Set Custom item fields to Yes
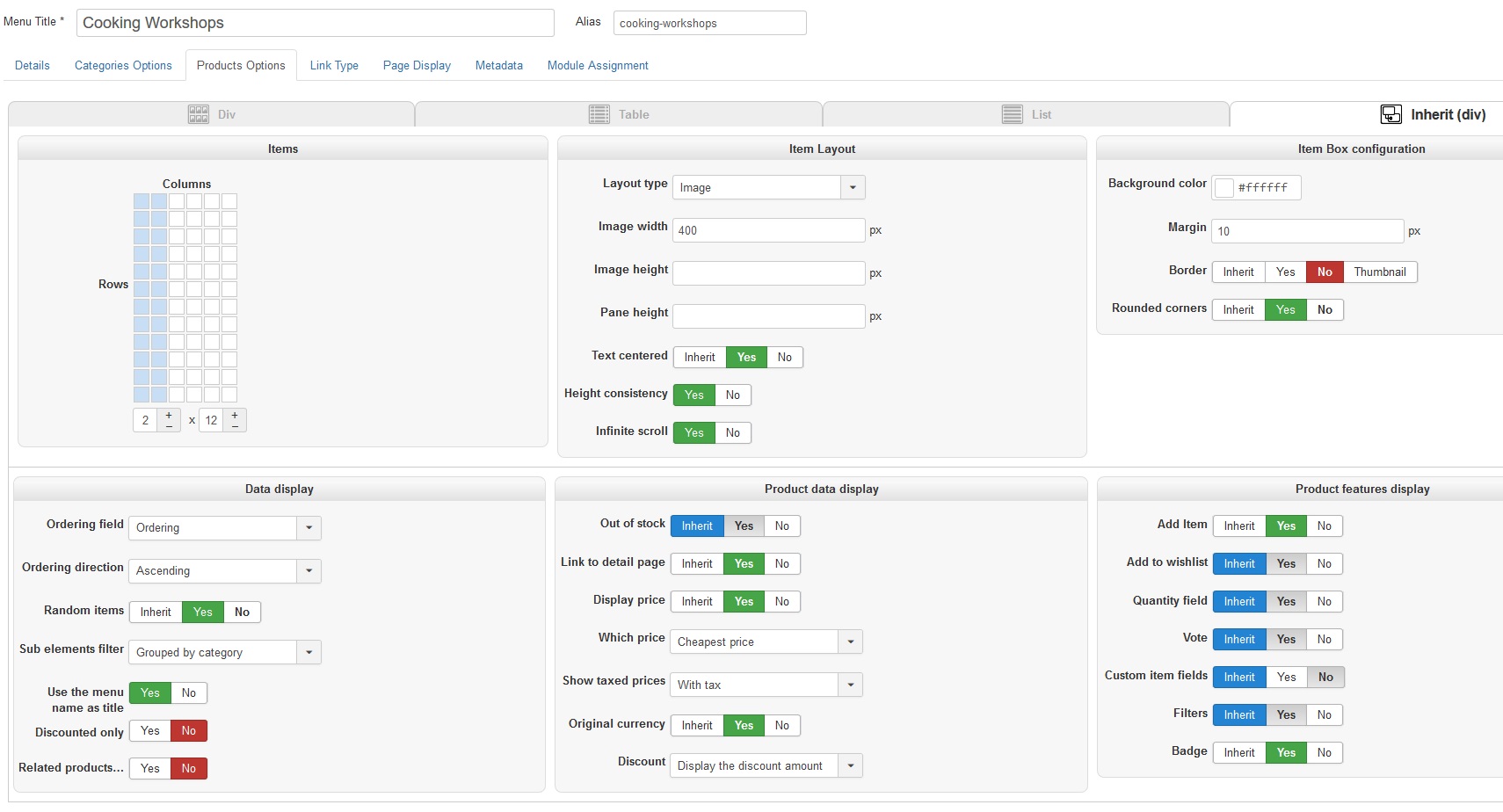Viewport: 1503px width, 812px height. [1287, 677]
